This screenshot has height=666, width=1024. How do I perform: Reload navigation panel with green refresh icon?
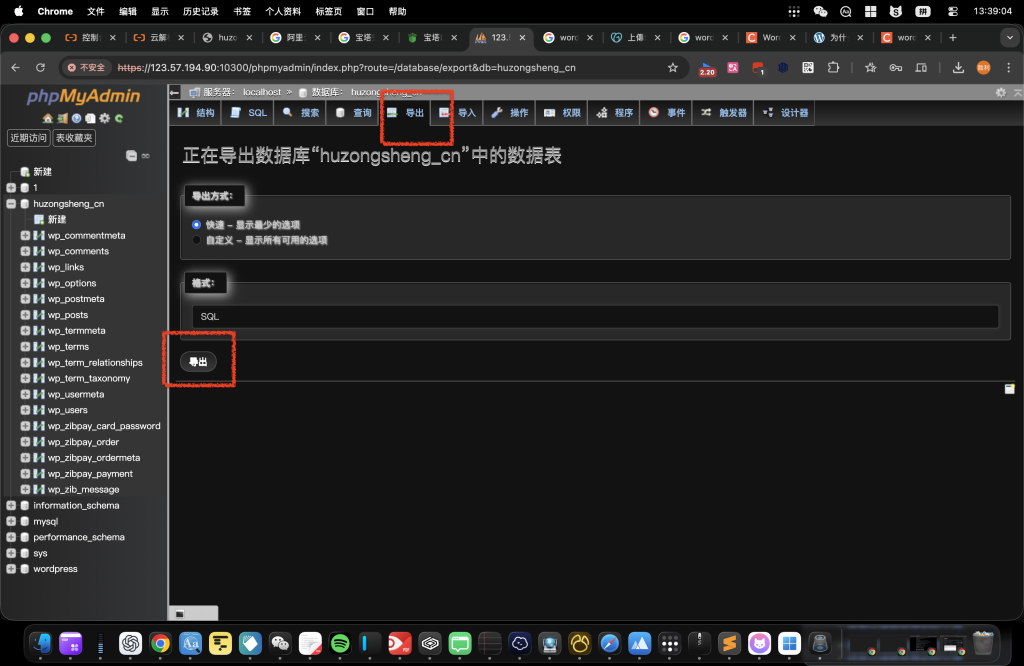click(119, 118)
